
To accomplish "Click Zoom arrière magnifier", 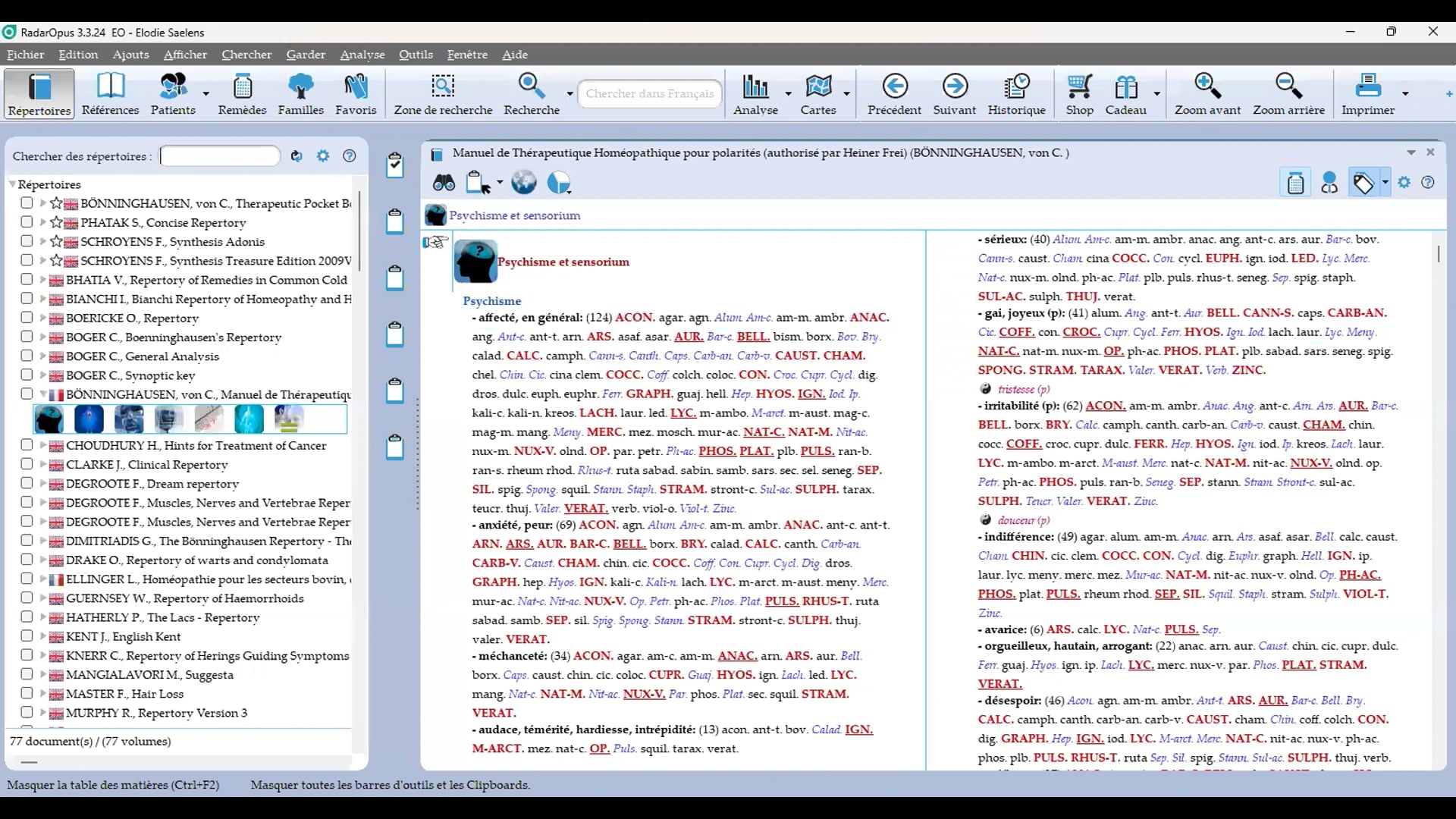I will coord(1288,86).
